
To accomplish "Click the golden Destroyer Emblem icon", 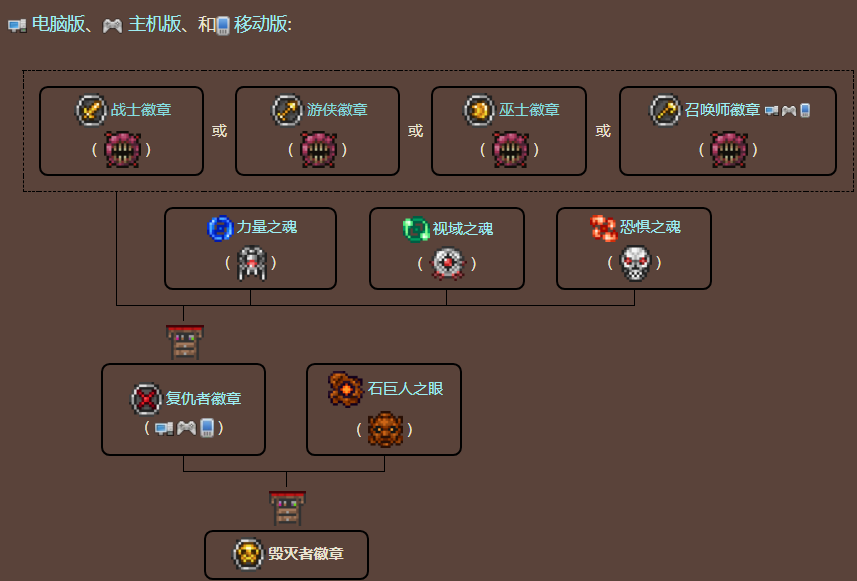I will (x=248, y=554).
